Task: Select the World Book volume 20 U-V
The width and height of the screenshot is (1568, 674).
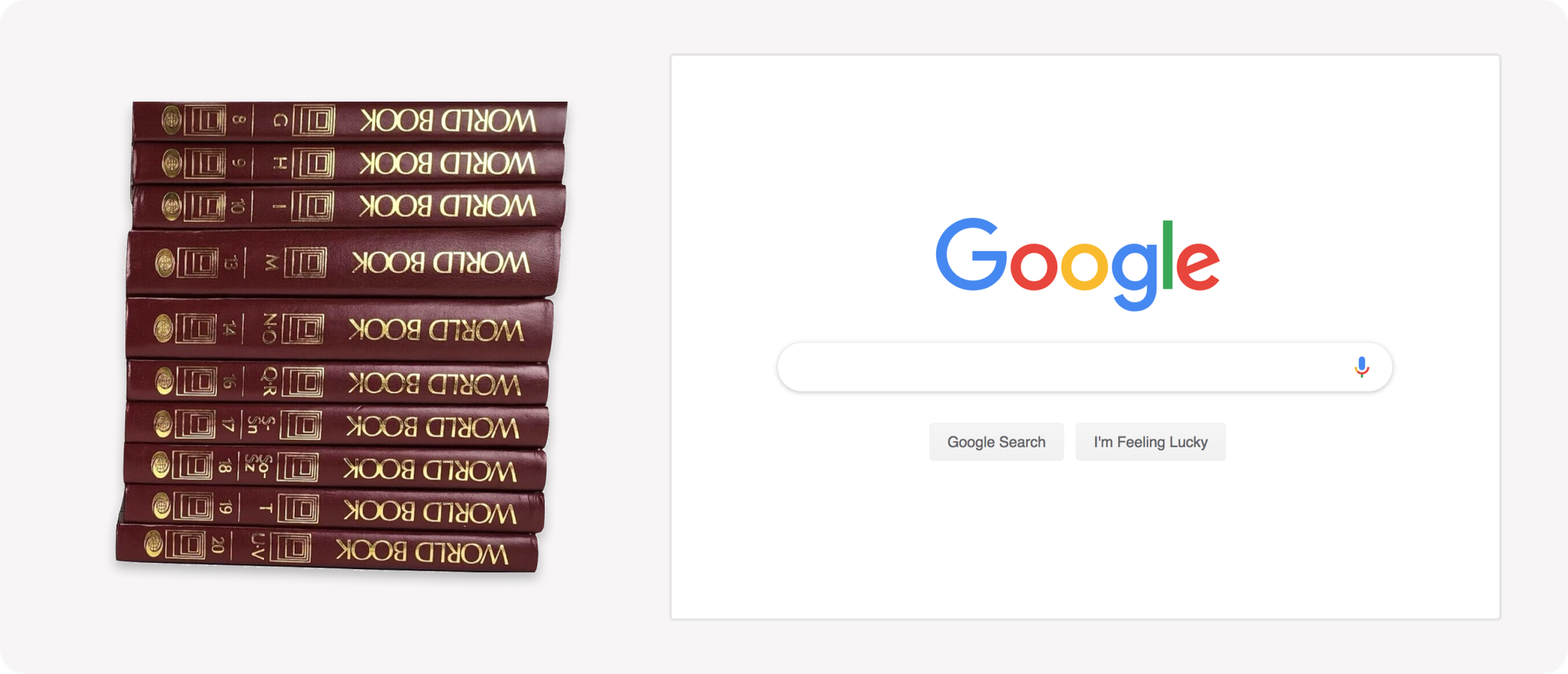Action: (x=327, y=548)
